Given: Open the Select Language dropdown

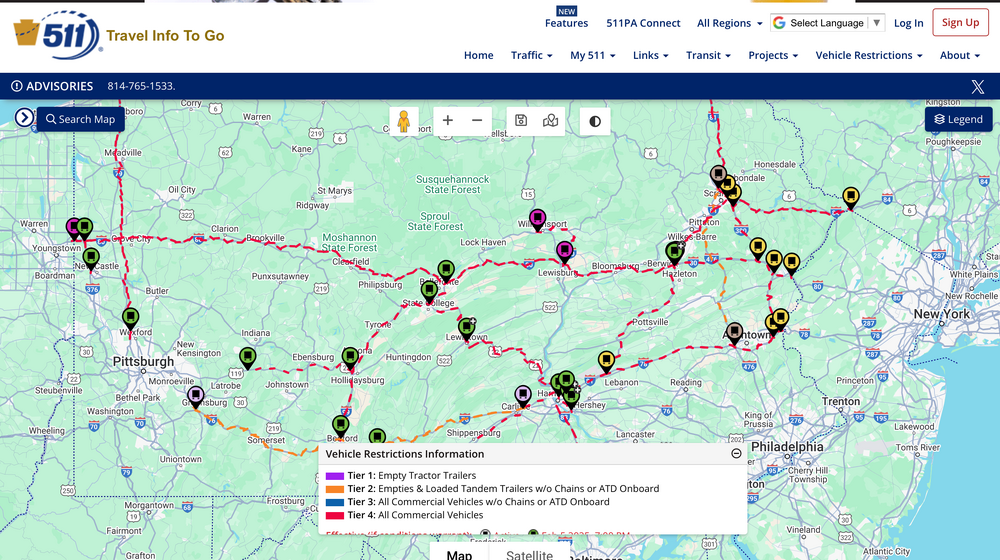Looking at the screenshot, I should tap(827, 23).
